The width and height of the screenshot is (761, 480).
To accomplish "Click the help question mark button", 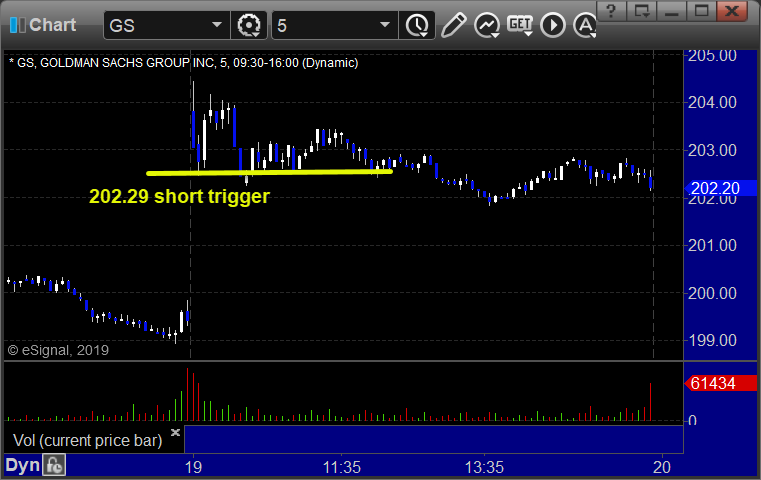I will [611, 11].
